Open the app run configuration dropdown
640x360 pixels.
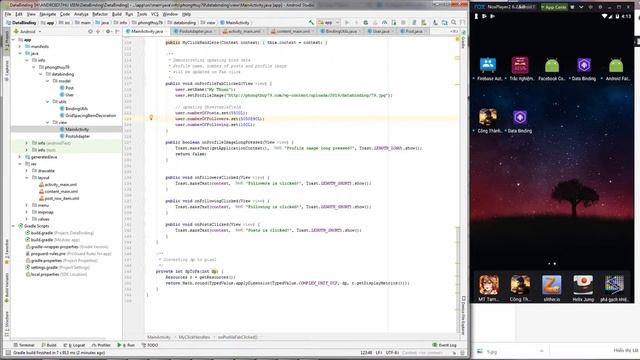point(329,22)
